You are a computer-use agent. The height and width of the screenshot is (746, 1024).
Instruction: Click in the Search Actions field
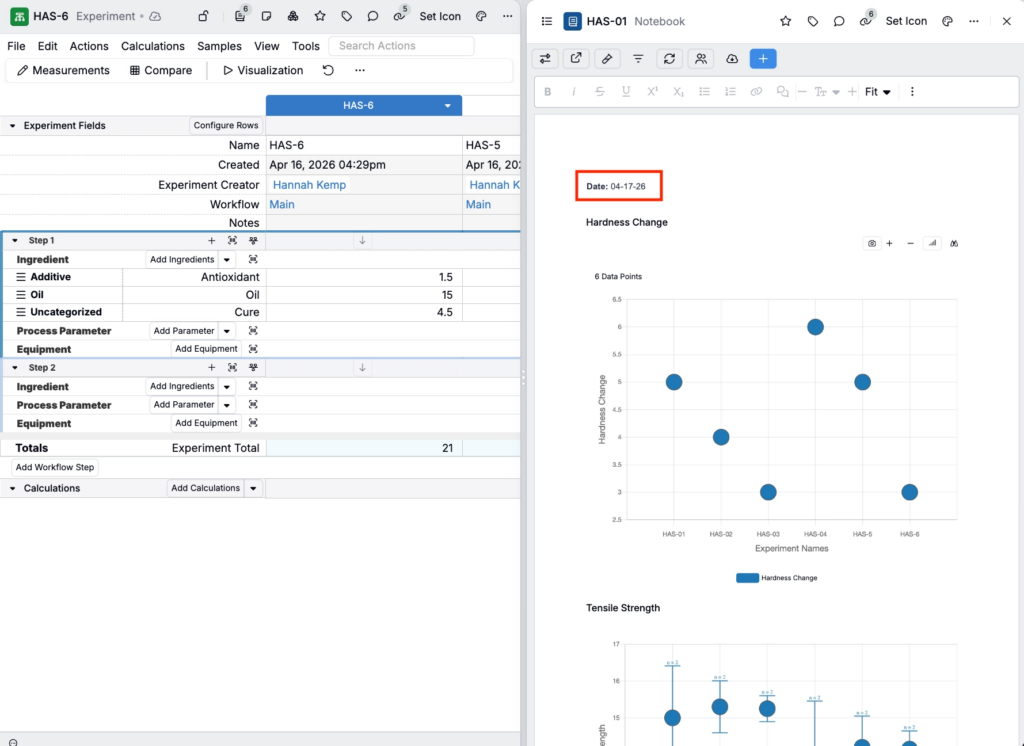coord(402,46)
